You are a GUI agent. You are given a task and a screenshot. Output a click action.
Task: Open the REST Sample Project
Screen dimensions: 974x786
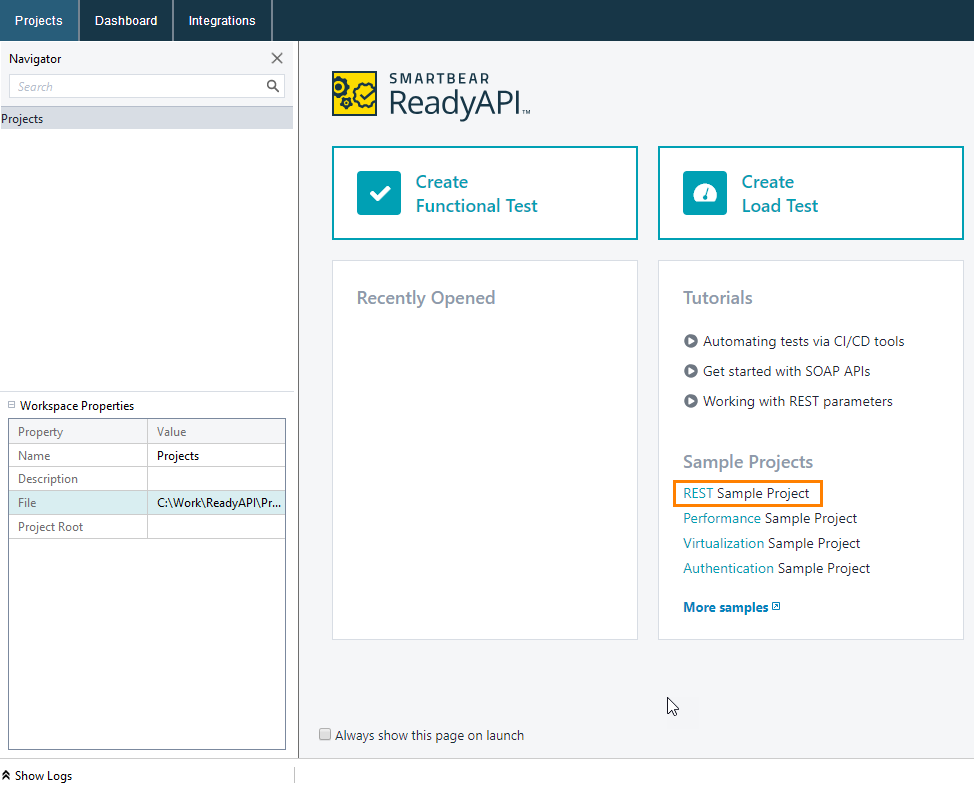point(747,493)
